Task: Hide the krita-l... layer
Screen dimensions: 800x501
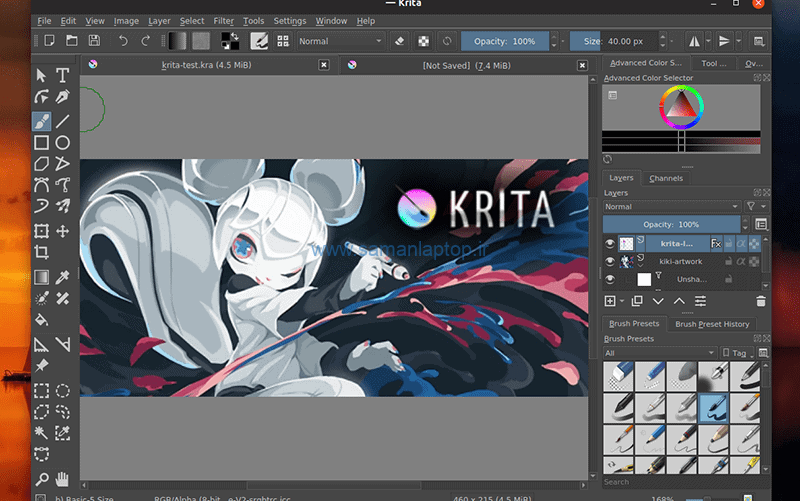Action: click(610, 243)
